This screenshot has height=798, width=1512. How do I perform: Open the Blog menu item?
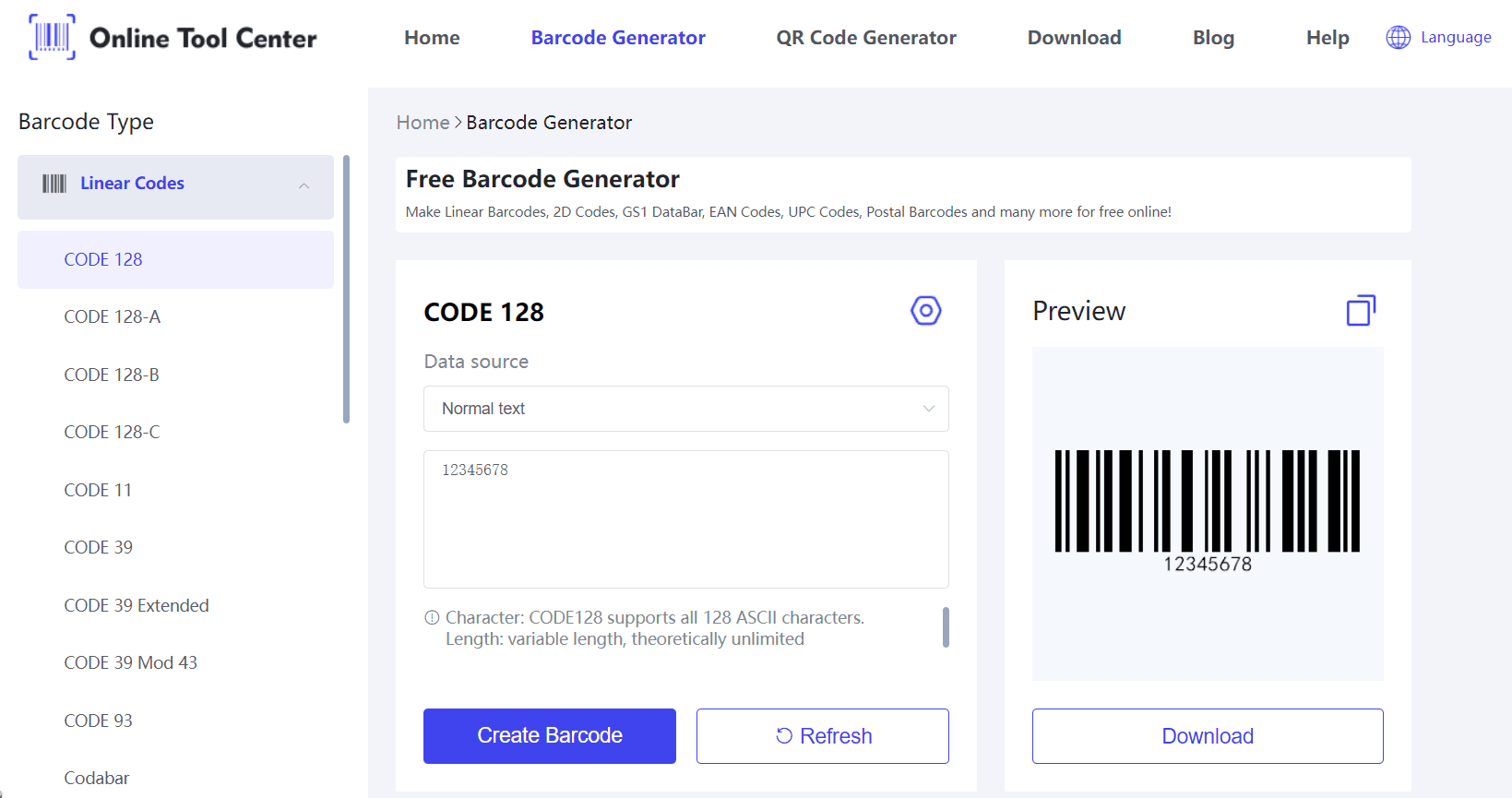pyautogui.click(x=1213, y=38)
